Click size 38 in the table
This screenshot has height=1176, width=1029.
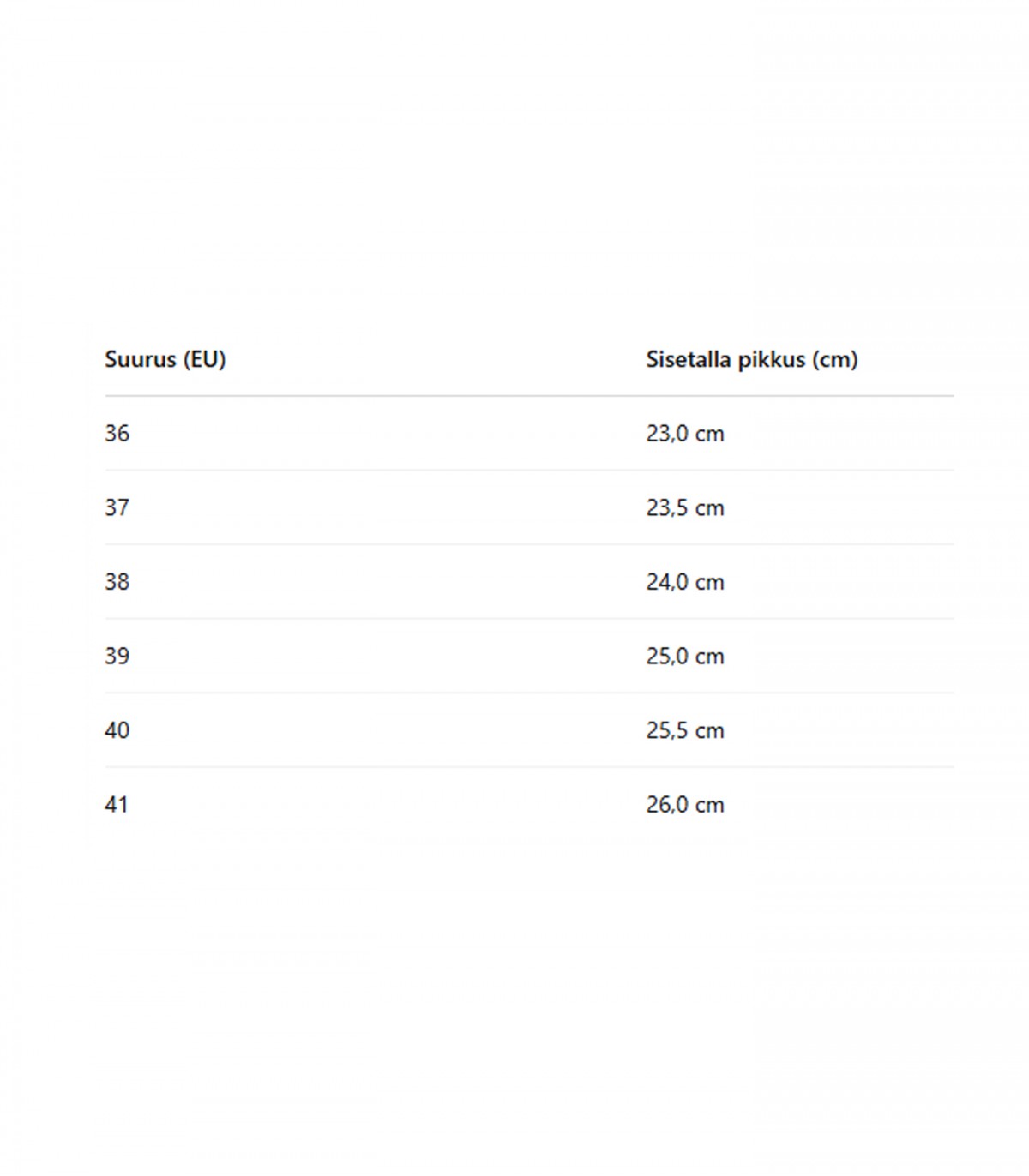pos(117,582)
